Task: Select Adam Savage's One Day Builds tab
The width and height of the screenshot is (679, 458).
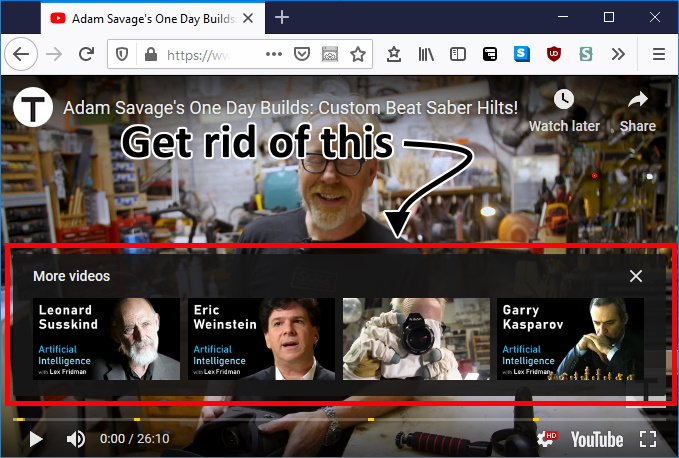Action: 153,18
